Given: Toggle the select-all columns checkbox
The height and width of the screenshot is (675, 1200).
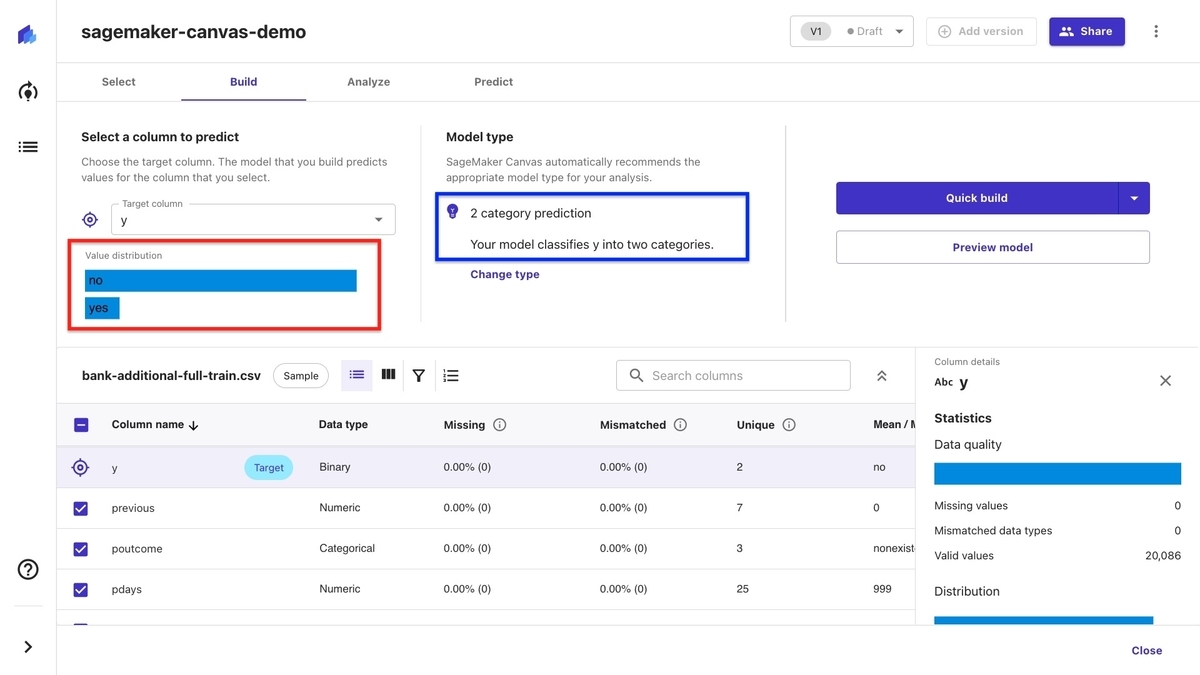Looking at the screenshot, I should point(81,425).
